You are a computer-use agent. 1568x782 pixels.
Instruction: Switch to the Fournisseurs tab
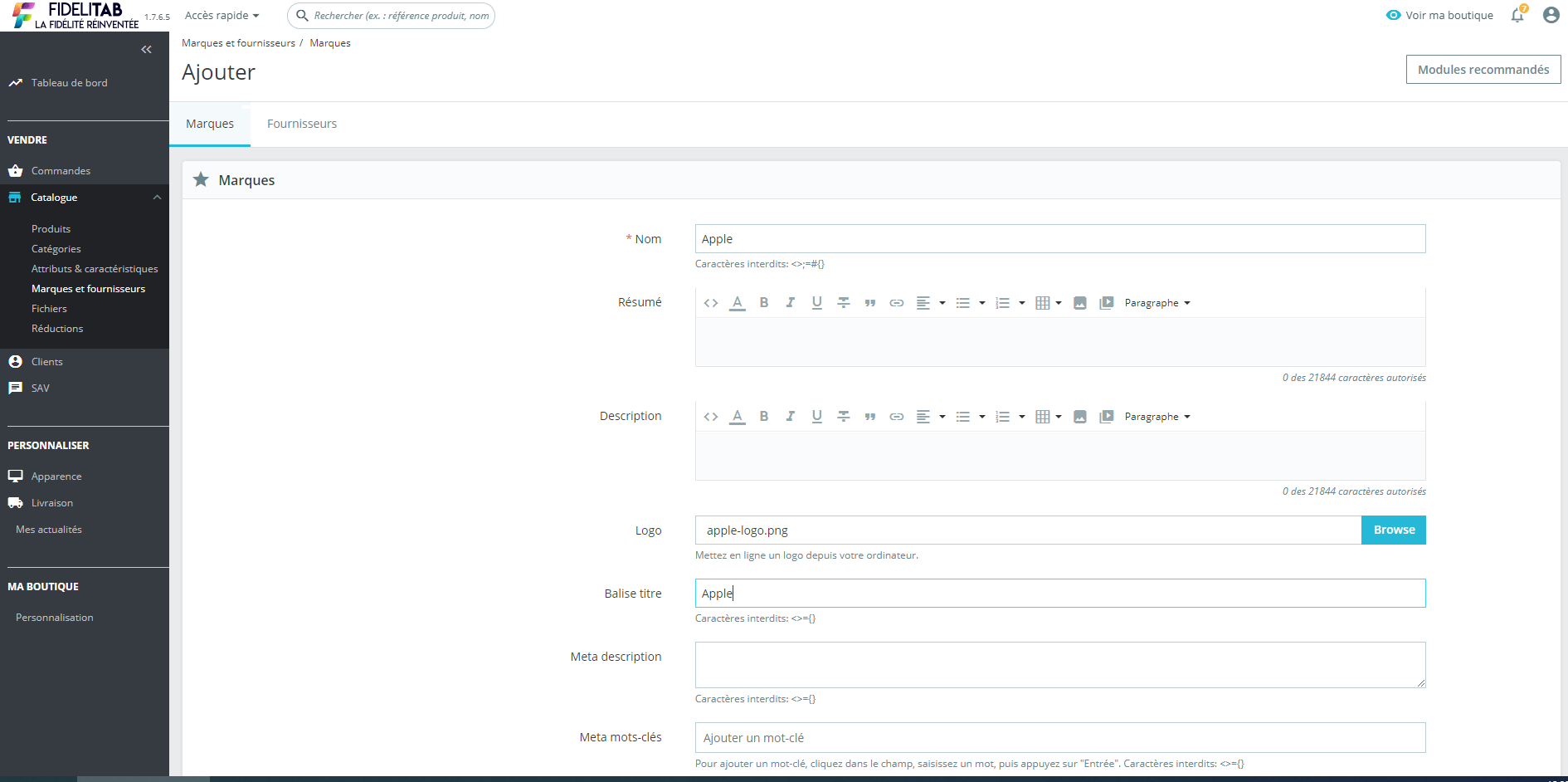(x=302, y=124)
